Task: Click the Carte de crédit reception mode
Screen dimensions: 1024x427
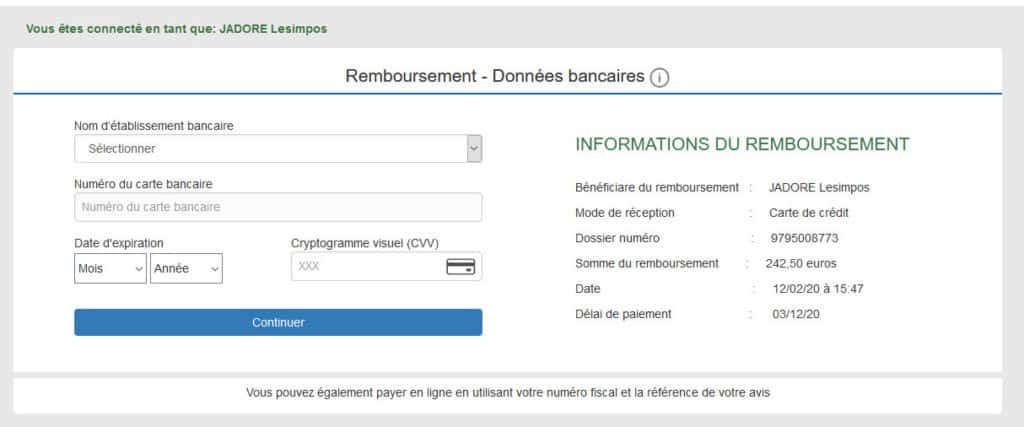Action: pos(809,213)
